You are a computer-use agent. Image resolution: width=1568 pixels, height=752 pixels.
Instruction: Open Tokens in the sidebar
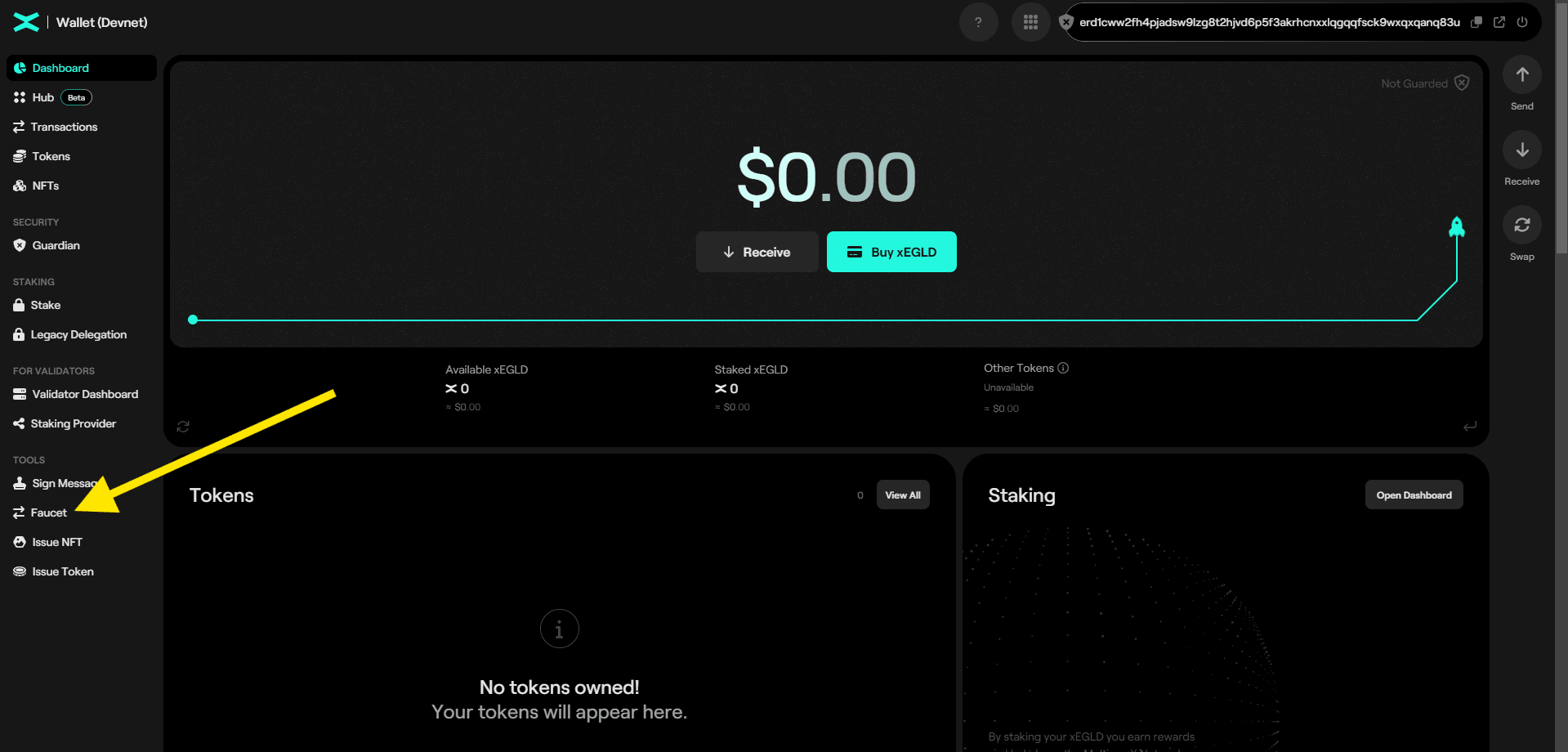pyautogui.click(x=82, y=156)
